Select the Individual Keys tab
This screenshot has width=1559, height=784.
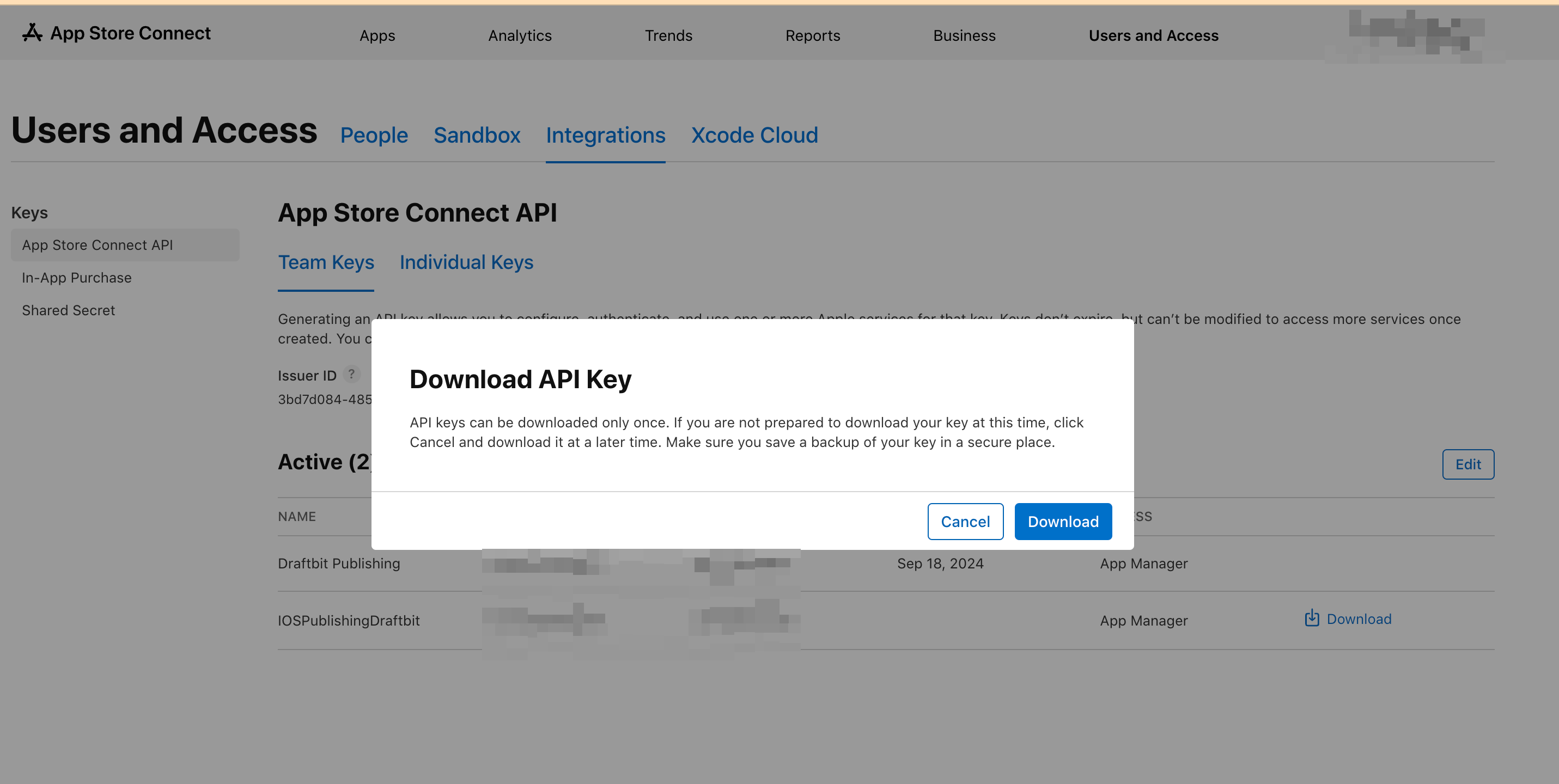pos(466,262)
